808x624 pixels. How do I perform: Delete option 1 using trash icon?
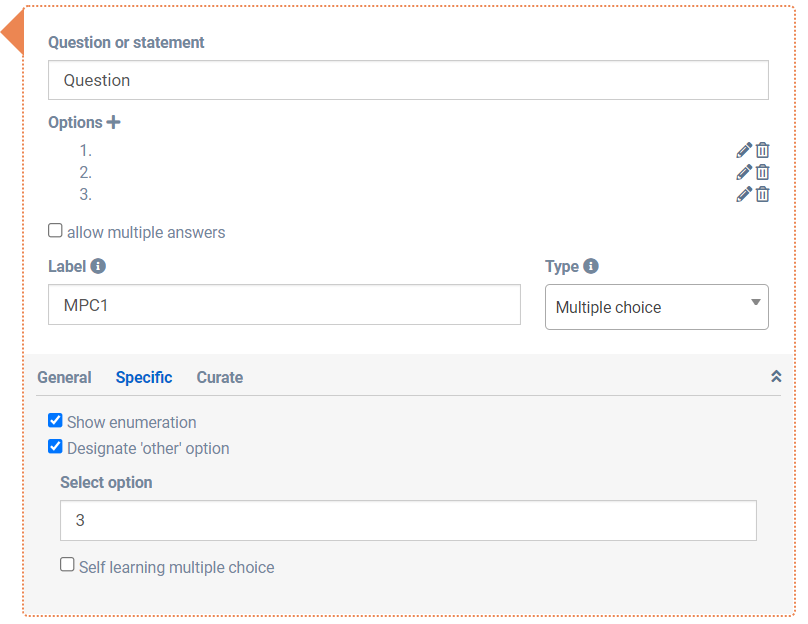[x=763, y=150]
